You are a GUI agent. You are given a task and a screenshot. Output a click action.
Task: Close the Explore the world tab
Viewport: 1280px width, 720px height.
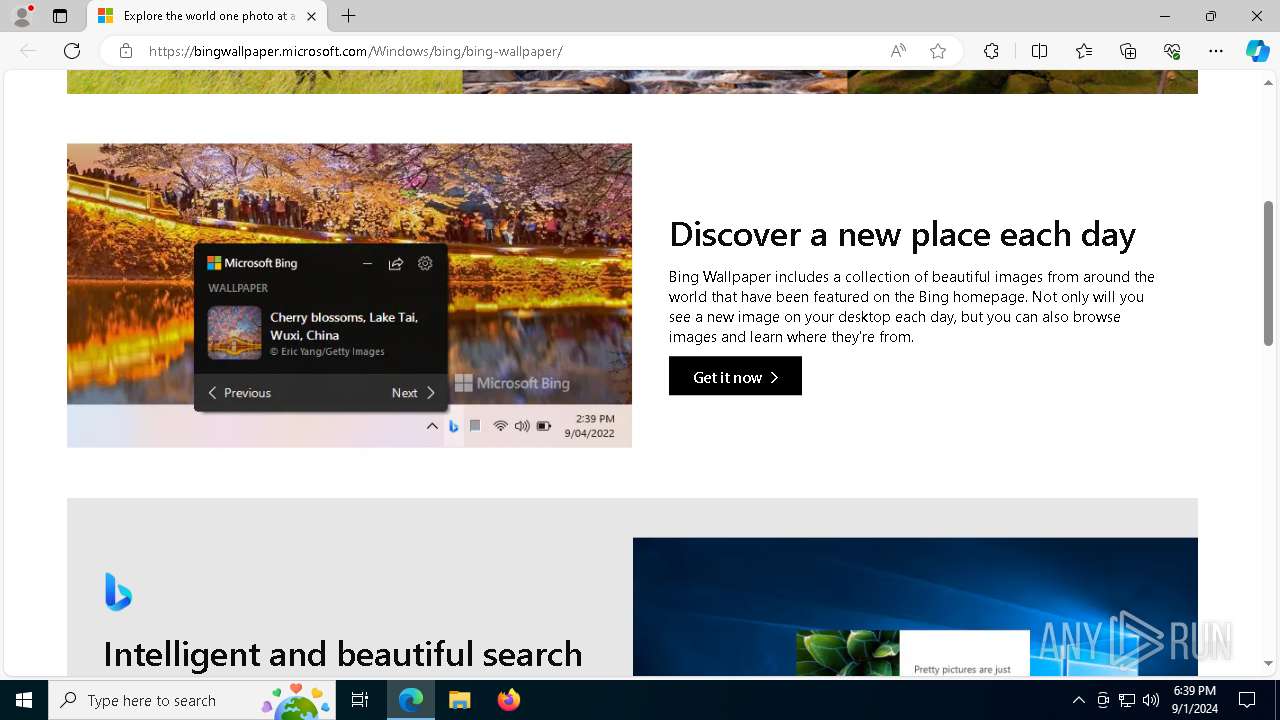point(311,16)
